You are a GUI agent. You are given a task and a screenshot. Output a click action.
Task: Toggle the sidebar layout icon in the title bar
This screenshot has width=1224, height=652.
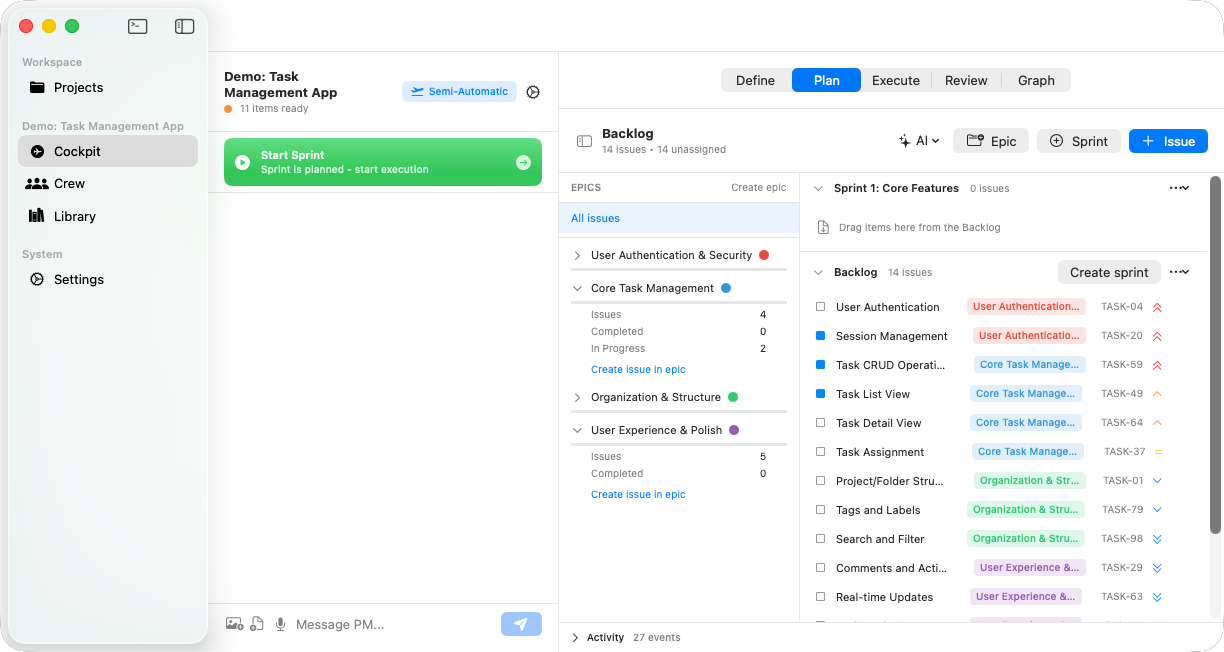184,27
